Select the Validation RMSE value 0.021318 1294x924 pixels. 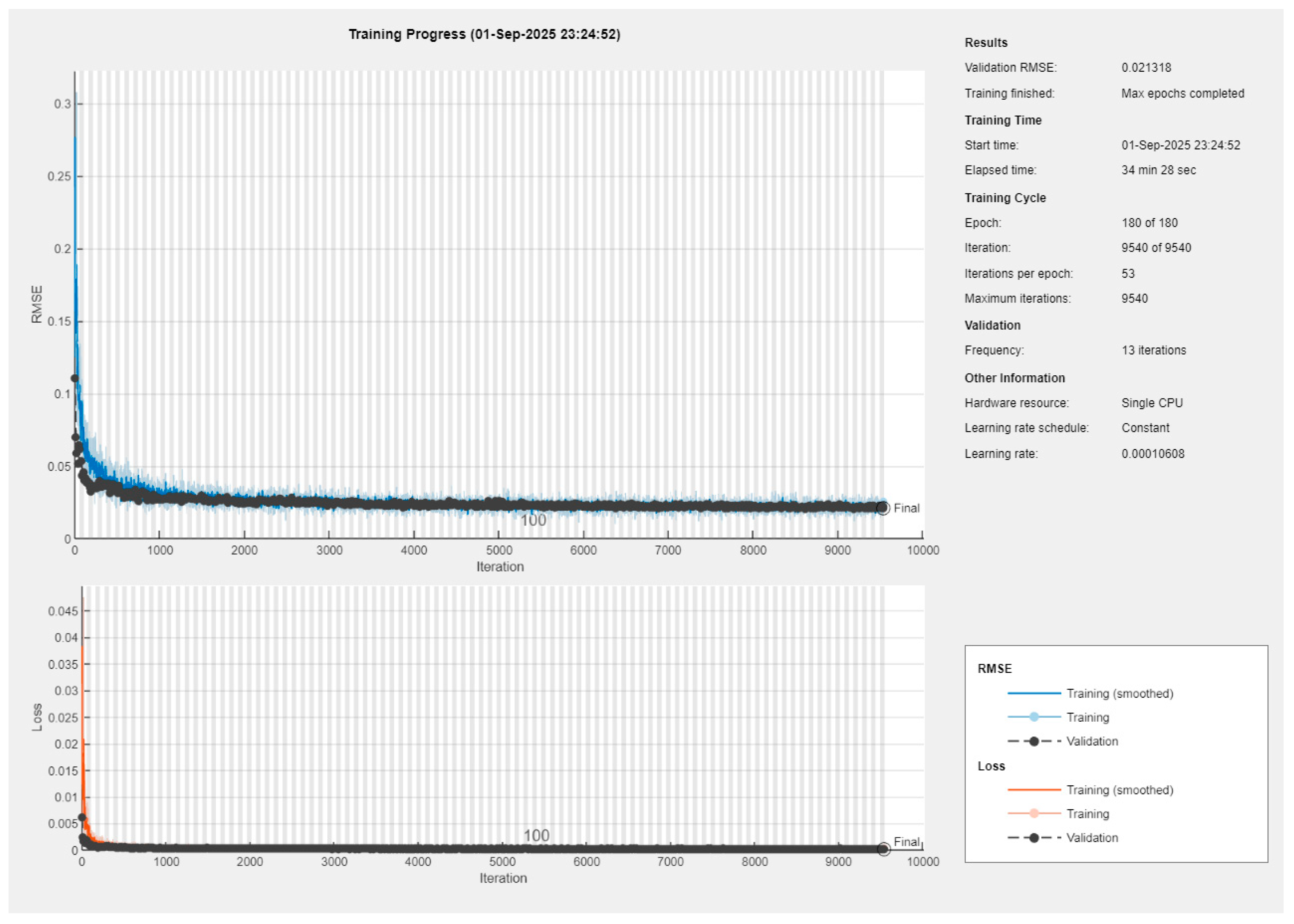pyautogui.click(x=1146, y=67)
